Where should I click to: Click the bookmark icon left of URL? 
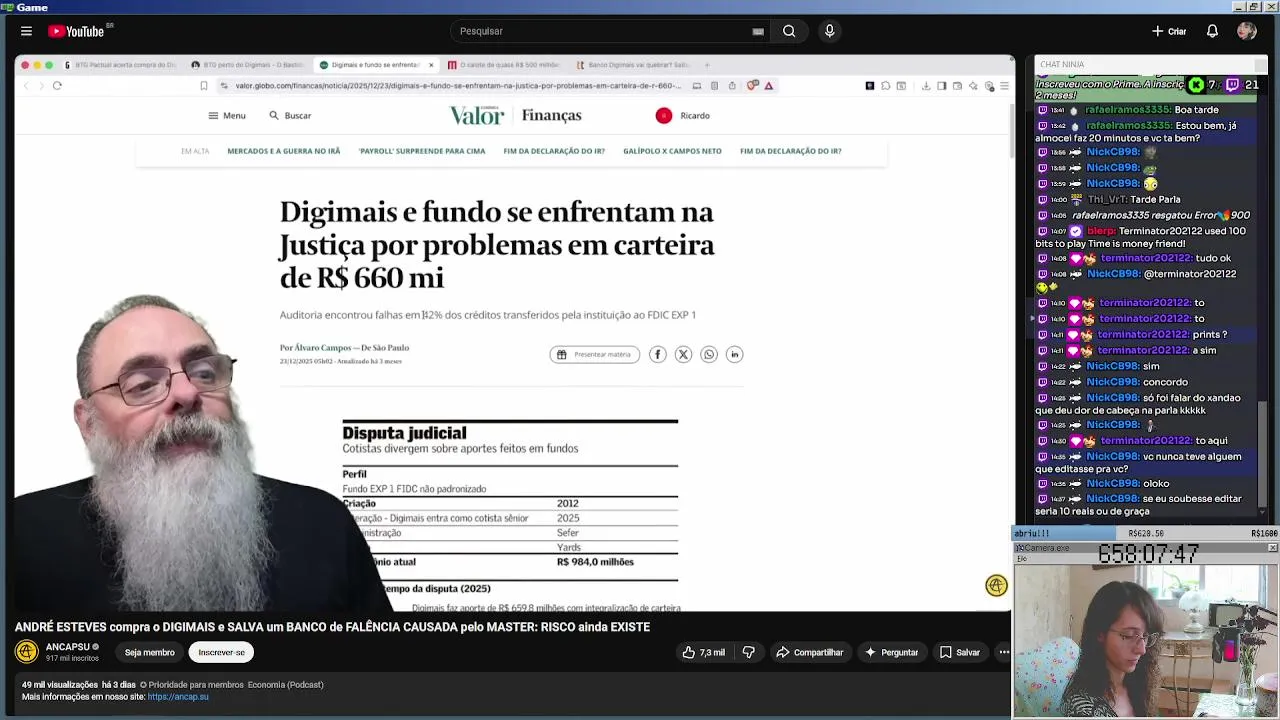click(203, 86)
